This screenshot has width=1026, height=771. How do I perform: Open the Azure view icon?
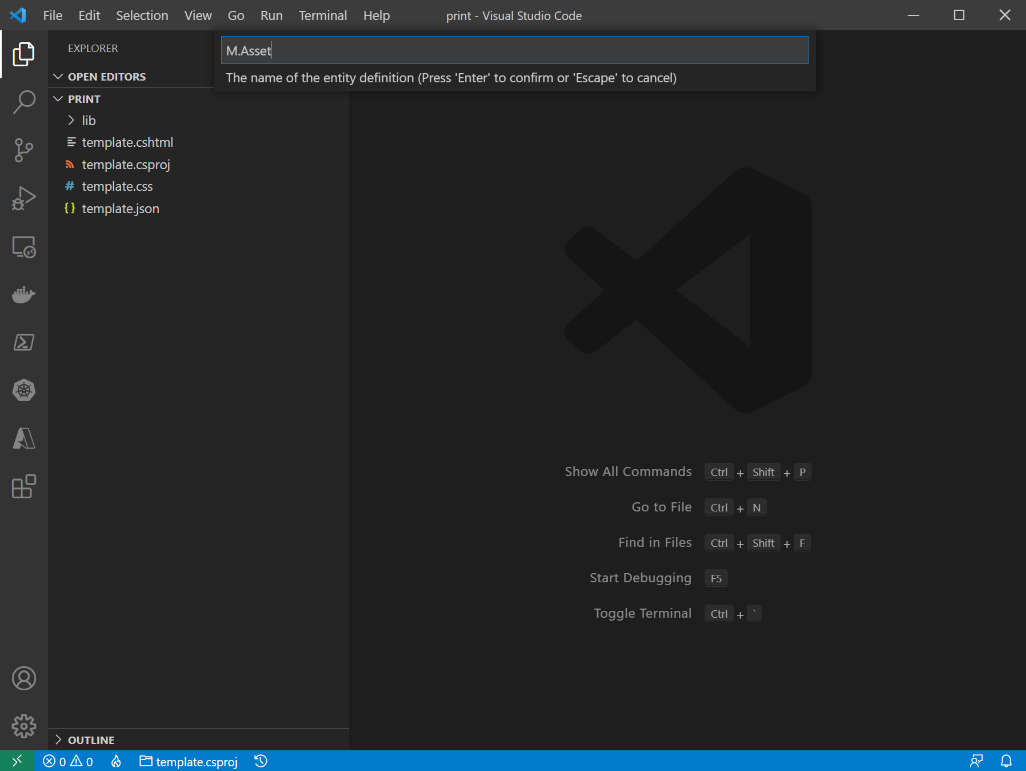pos(24,438)
